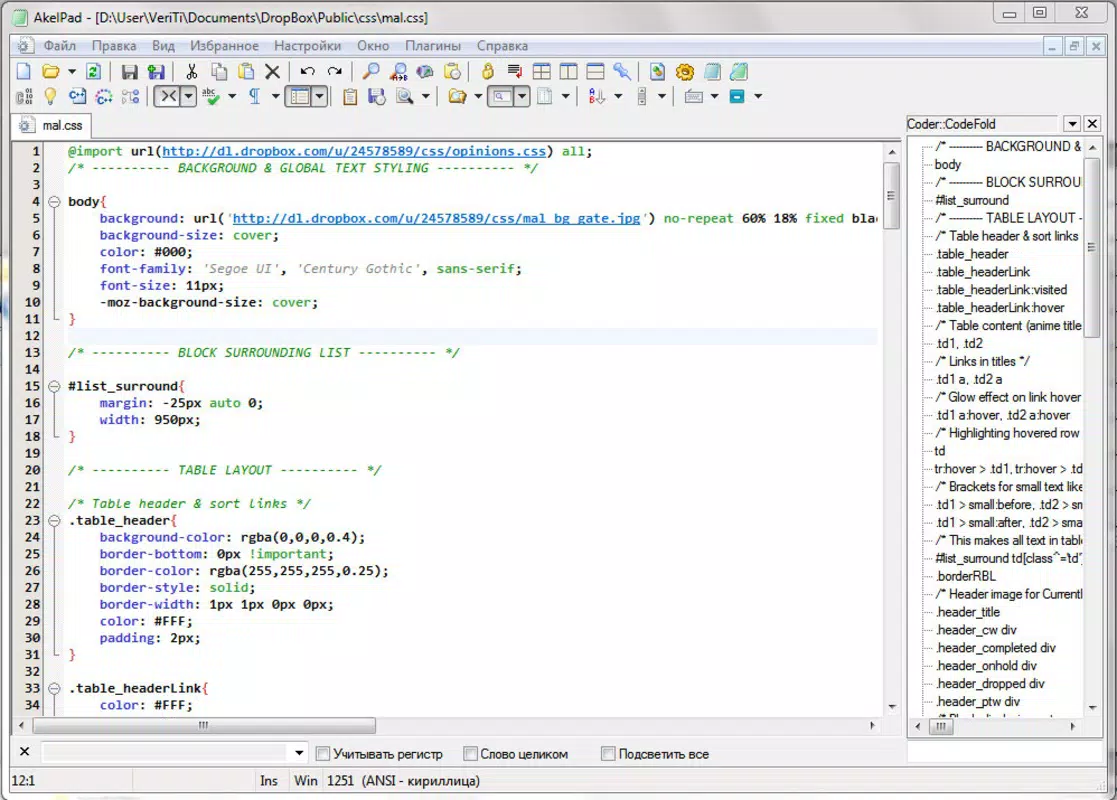Click the reload file icon
1117x800 pixels.
click(x=93, y=72)
